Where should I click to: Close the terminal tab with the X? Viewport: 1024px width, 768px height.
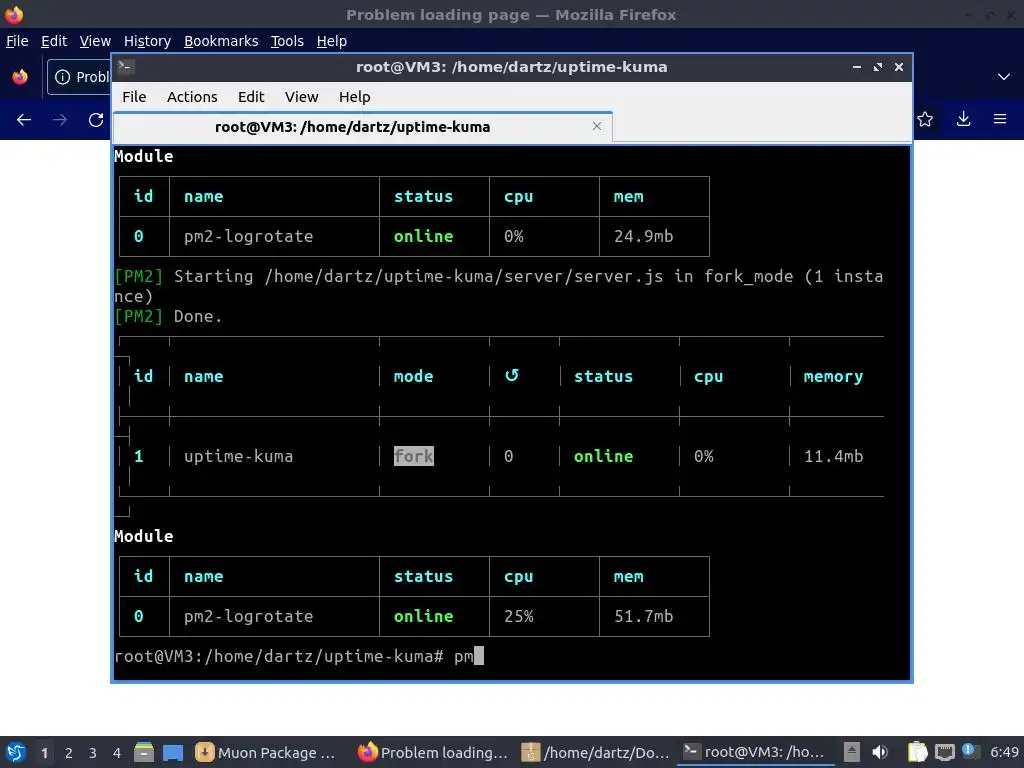pos(596,126)
